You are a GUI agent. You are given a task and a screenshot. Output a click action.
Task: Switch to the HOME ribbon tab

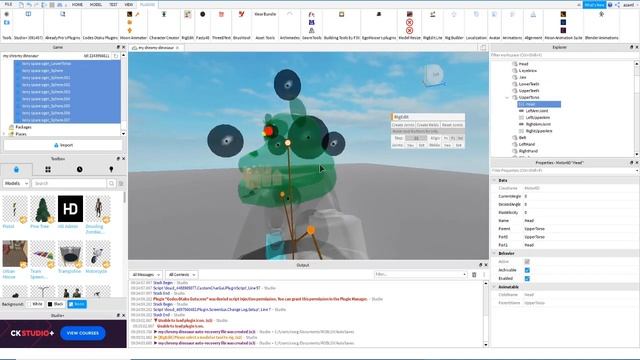(x=77, y=4)
